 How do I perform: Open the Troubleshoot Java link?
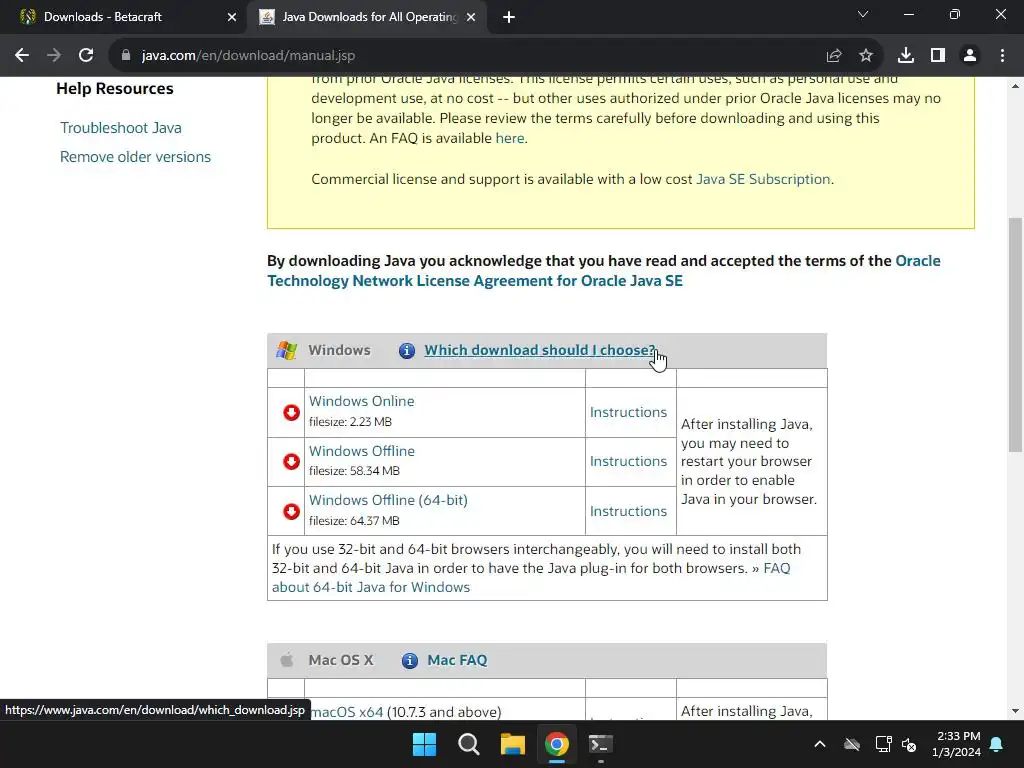click(121, 128)
